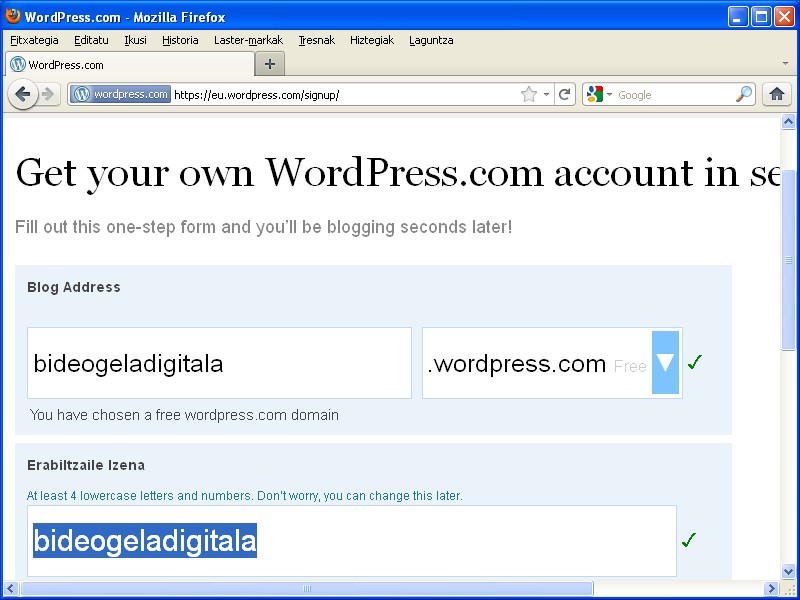
Task: Open the Historia menu
Action: click(x=180, y=40)
